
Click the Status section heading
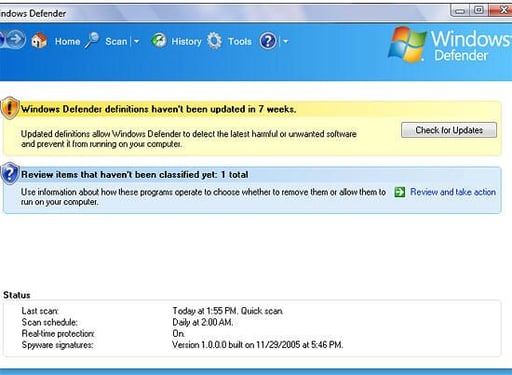[x=17, y=295]
